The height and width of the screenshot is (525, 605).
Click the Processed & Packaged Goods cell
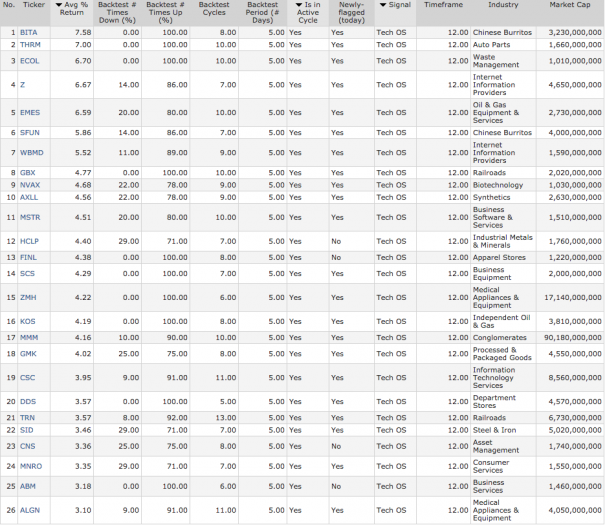(502, 354)
